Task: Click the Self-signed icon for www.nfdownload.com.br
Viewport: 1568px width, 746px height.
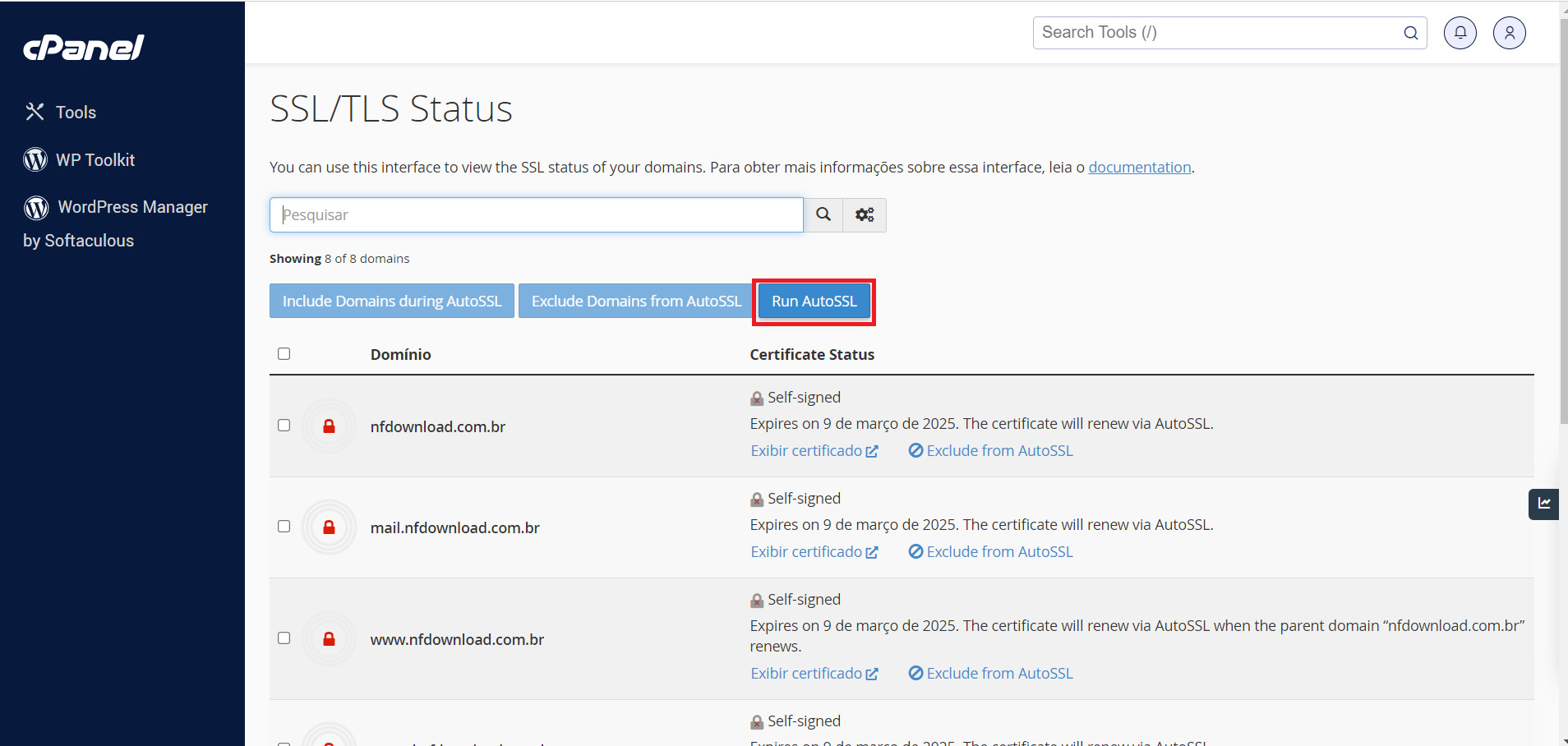Action: 757,601
